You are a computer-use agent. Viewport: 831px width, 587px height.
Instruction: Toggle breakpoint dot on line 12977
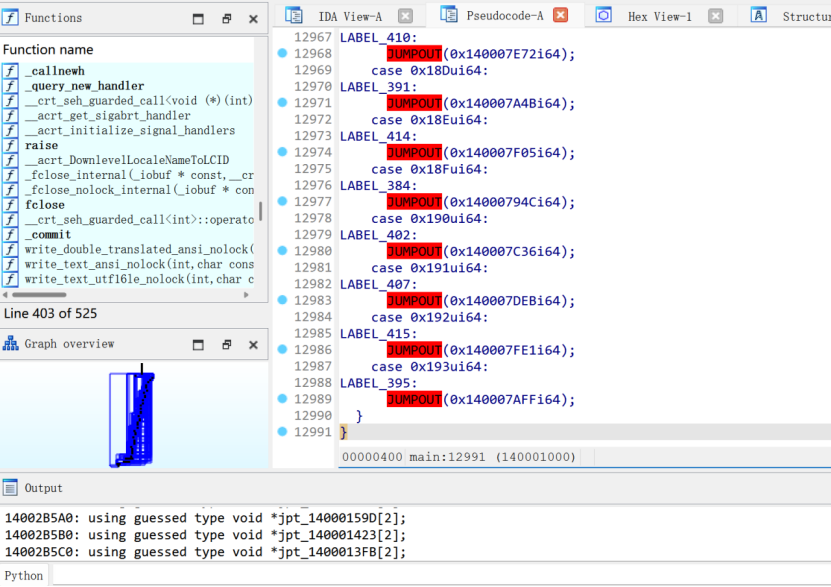point(282,202)
